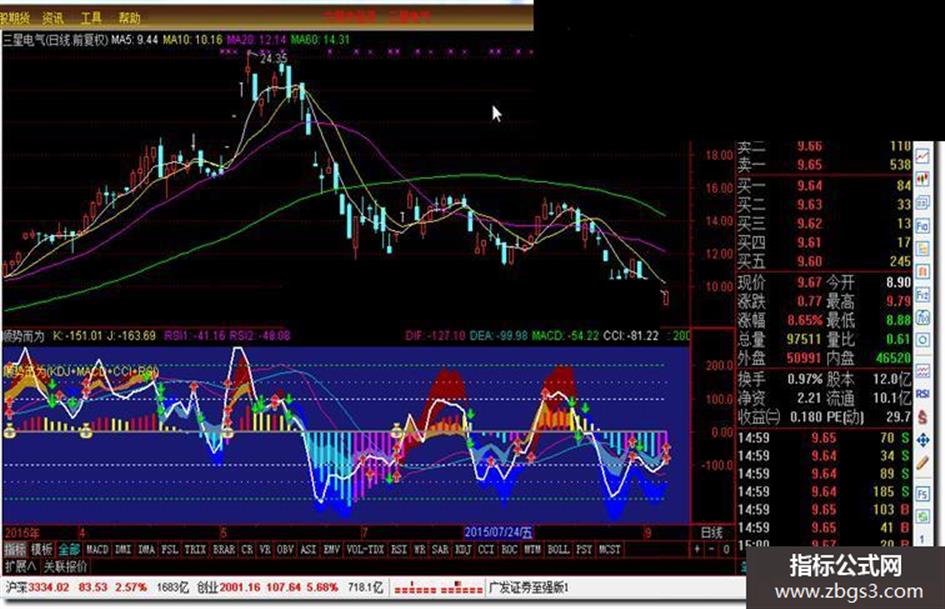The width and height of the screenshot is (945, 609).
Task: Open the 工具 menu
Action: click(91, 19)
